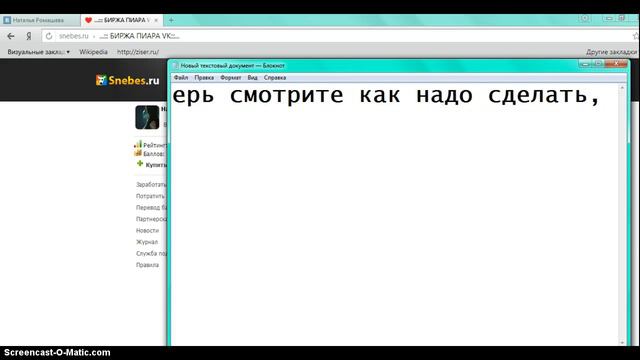The width and height of the screenshot is (640, 360).
Task: Maximize the Notepad window
Action: (x=598, y=64)
